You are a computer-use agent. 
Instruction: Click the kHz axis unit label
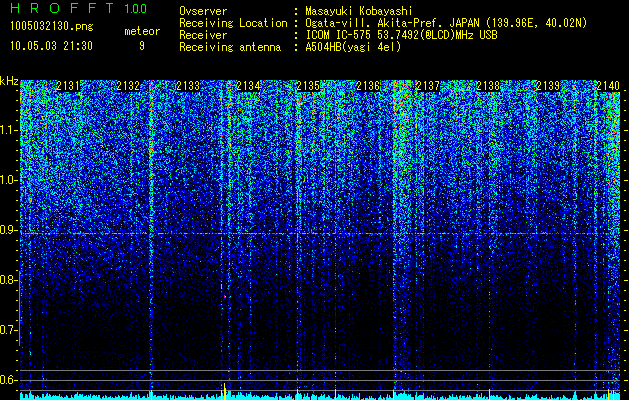(9, 81)
